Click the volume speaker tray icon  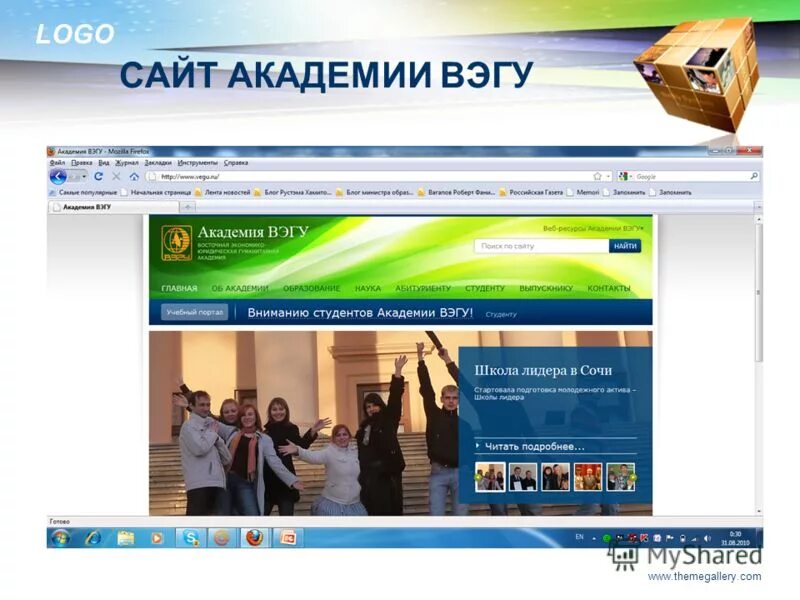[707, 538]
